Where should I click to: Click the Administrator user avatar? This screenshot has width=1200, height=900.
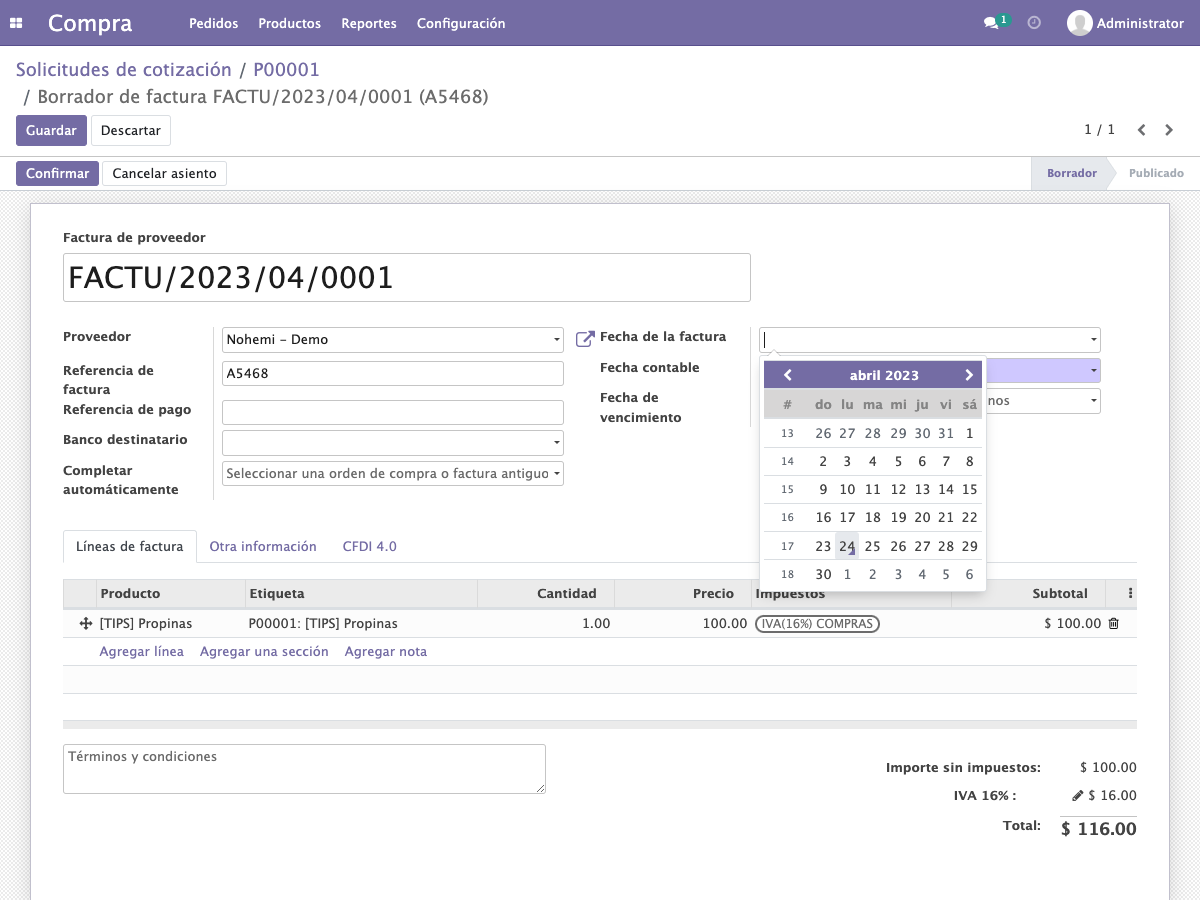pyautogui.click(x=1079, y=23)
